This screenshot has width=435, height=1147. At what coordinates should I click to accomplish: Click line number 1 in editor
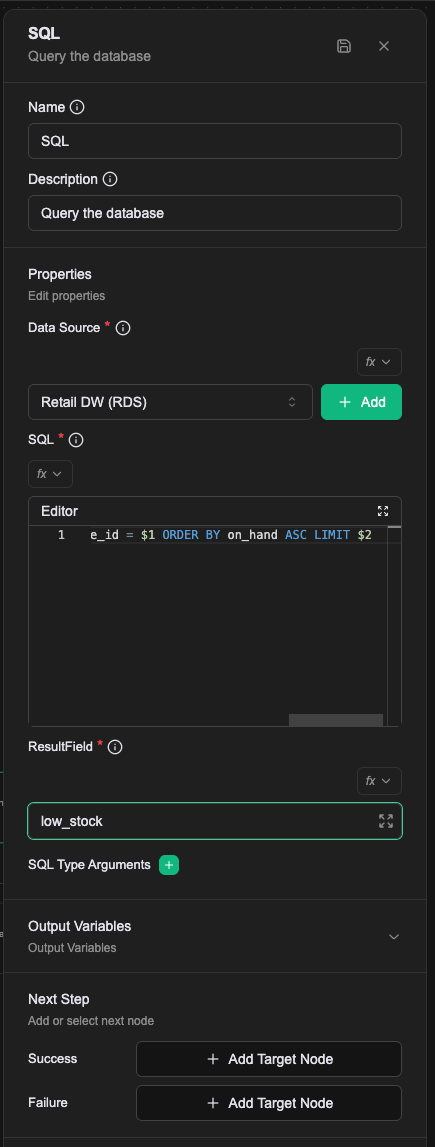[x=61, y=535]
